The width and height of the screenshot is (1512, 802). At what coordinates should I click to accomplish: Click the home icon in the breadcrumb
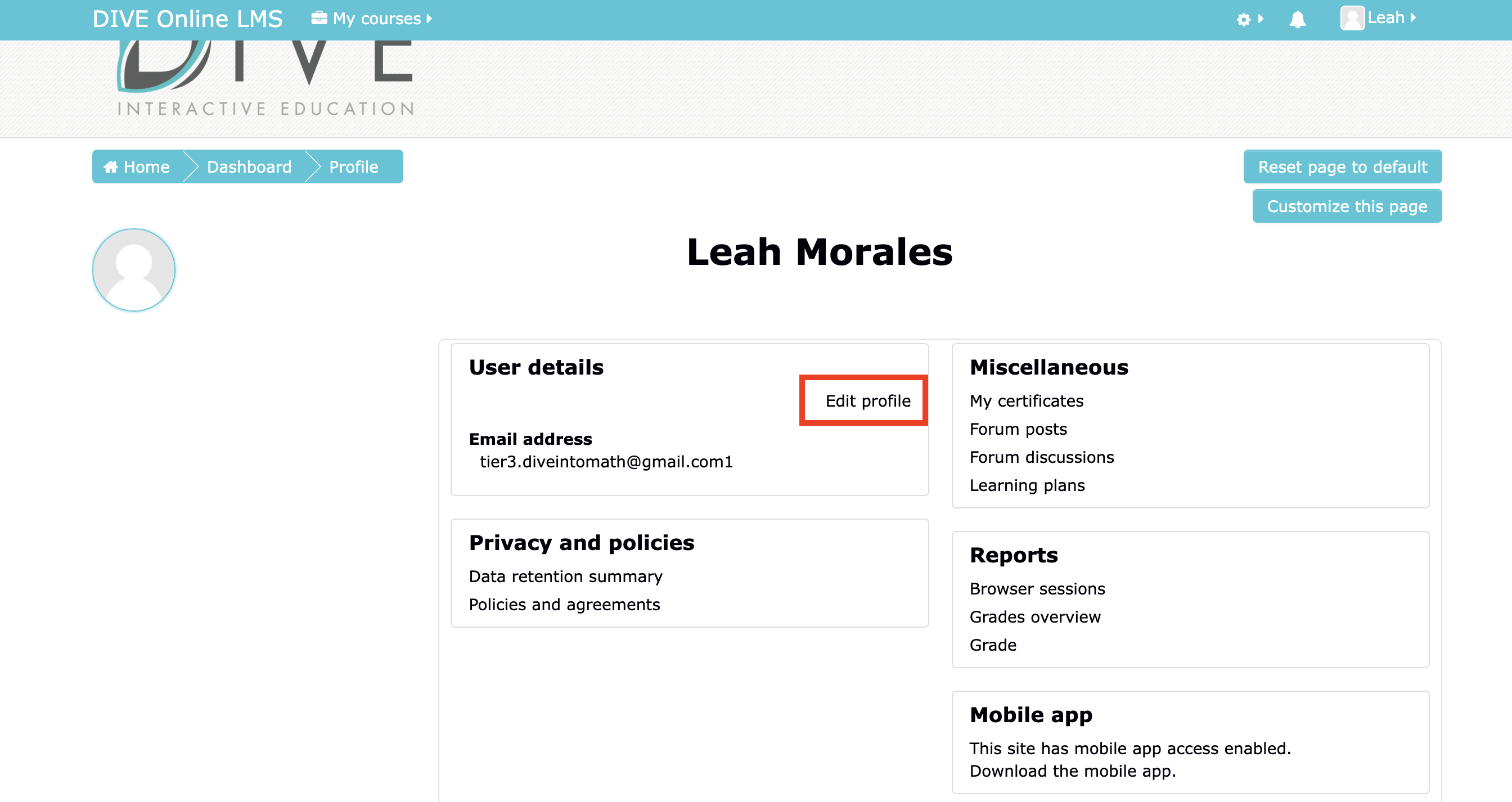112,166
